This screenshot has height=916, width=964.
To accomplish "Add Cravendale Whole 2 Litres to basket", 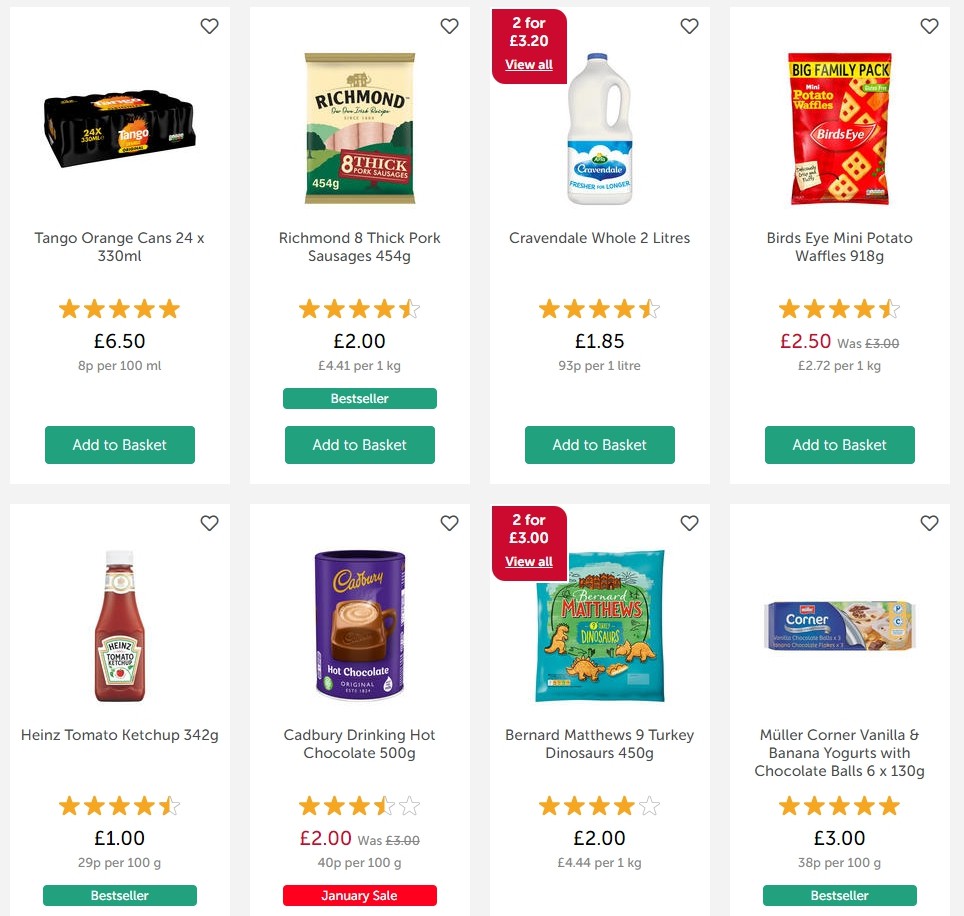I will (599, 445).
